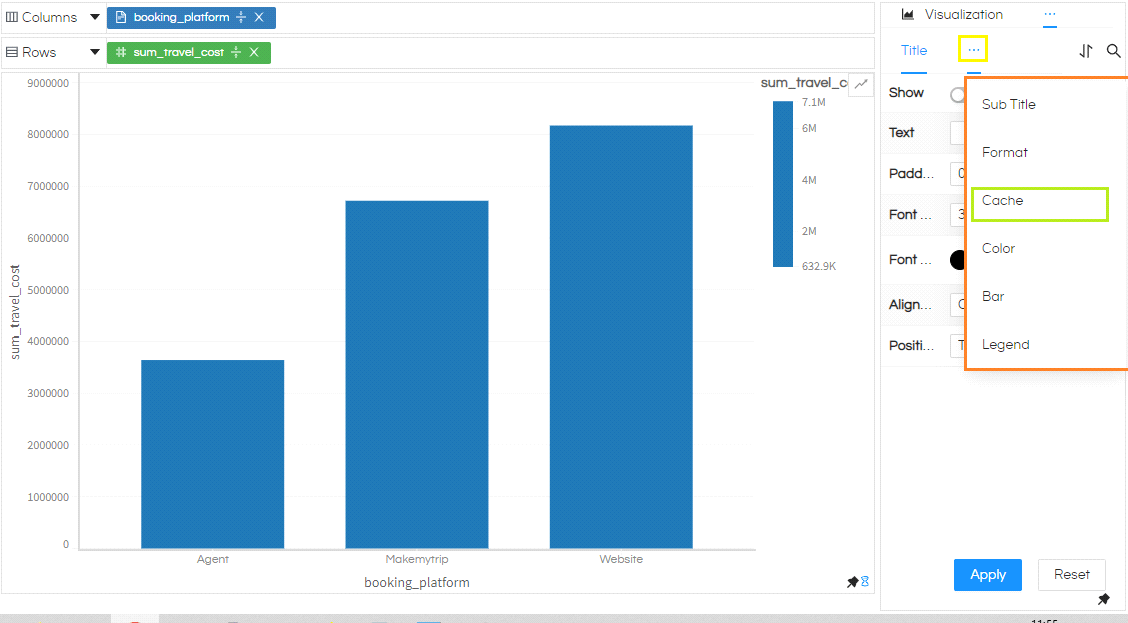
Task: Click the Rows list icon
Action: click(x=12, y=52)
